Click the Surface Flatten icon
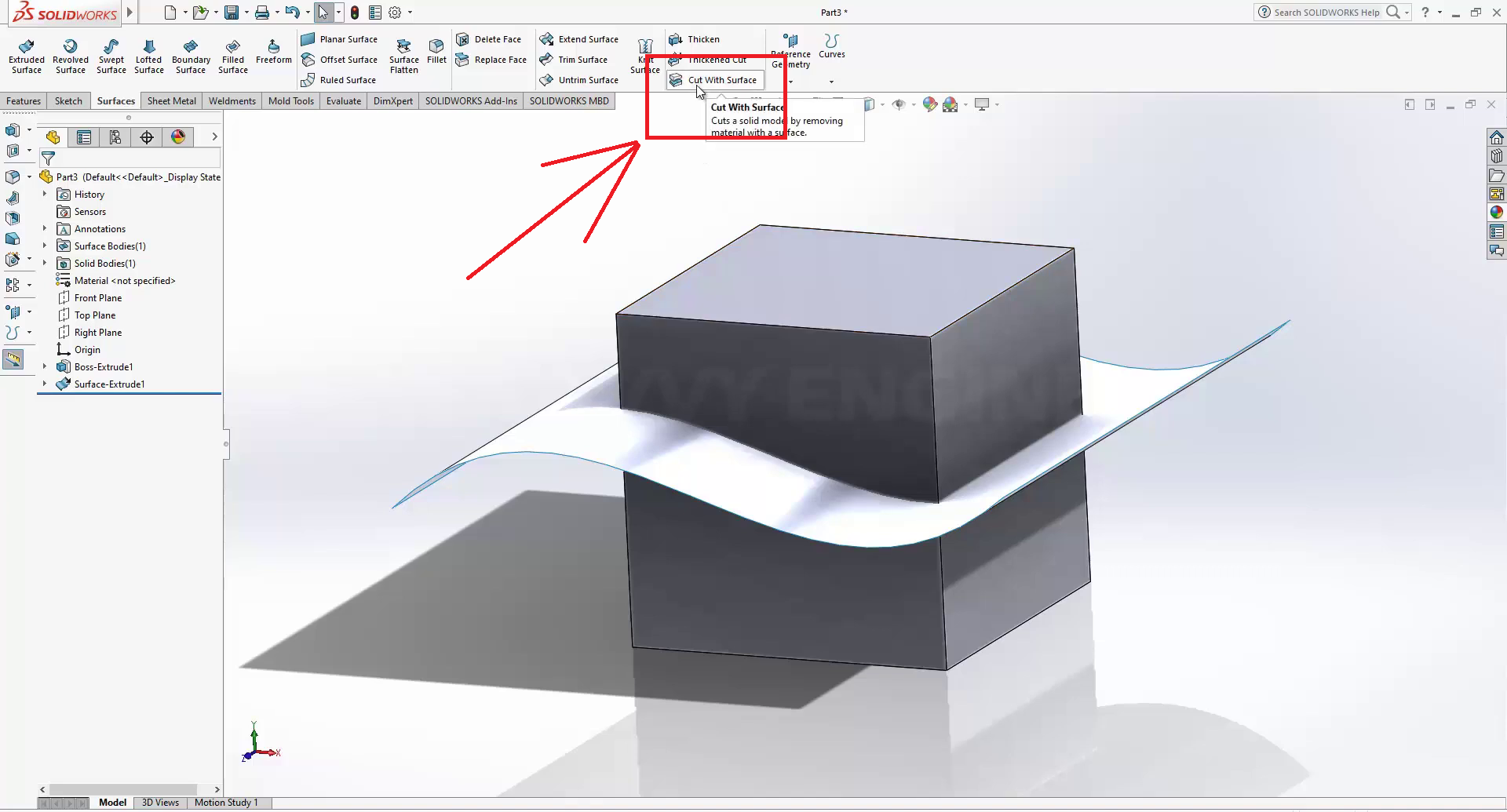This screenshot has height=812, width=1507. [403, 56]
